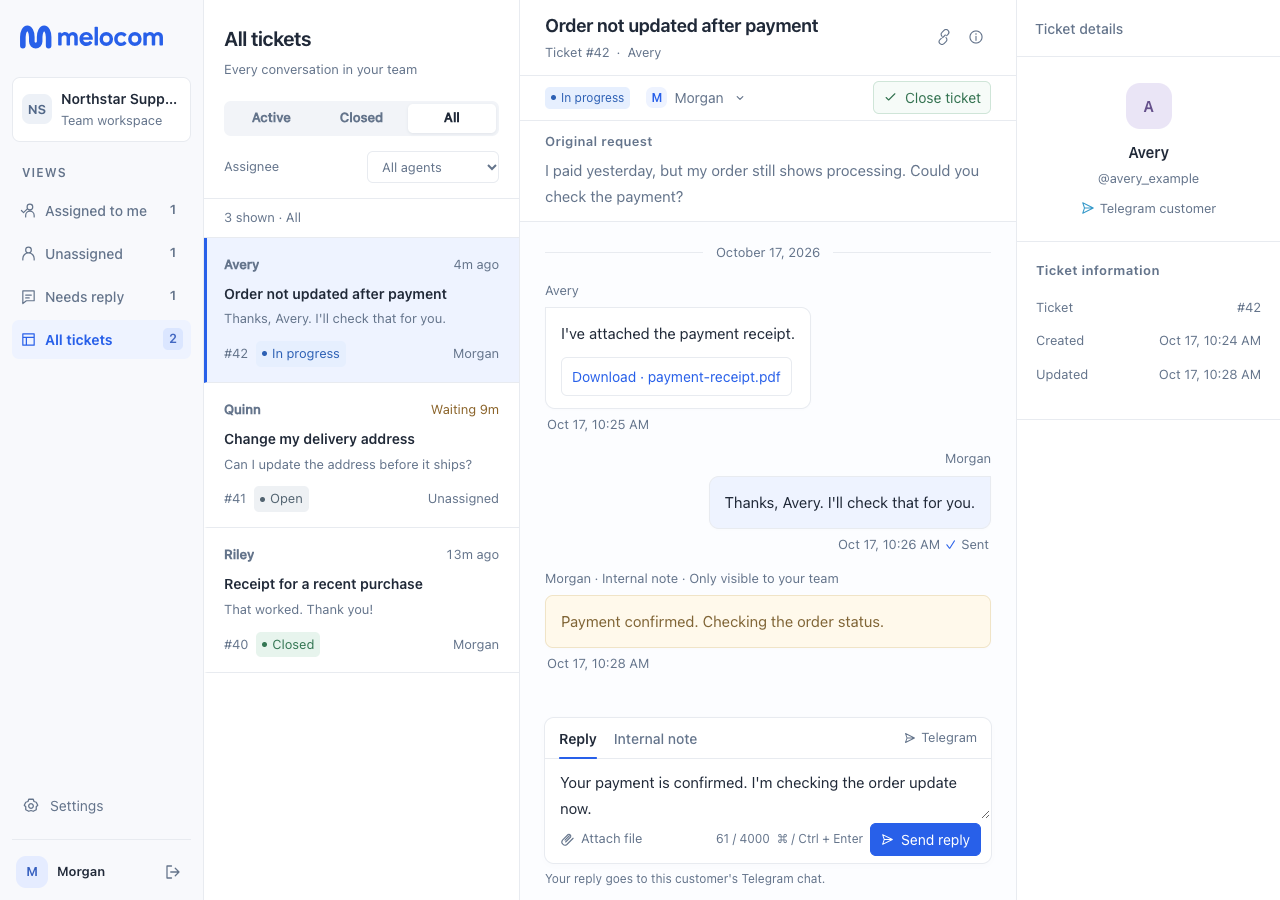Image resolution: width=1280 pixels, height=900 pixels.
Task: Click the Telegram plane icon in composer
Action: click(910, 738)
